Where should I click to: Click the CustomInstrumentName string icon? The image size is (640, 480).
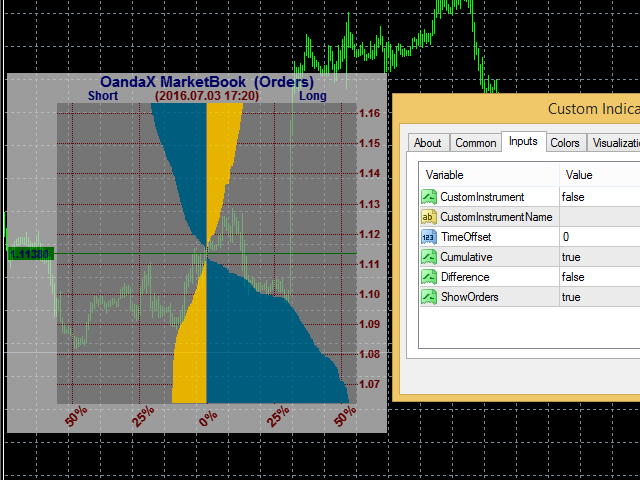(x=429, y=217)
